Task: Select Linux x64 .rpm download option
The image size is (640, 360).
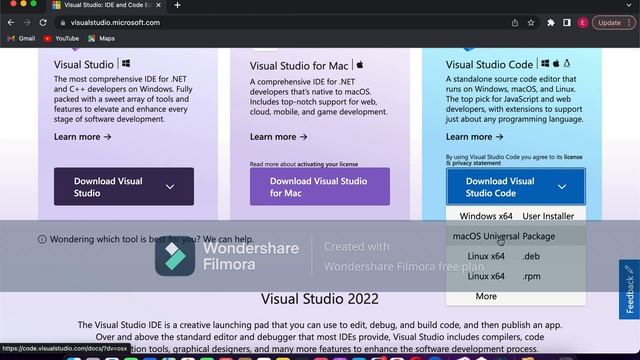Action: click(516, 276)
